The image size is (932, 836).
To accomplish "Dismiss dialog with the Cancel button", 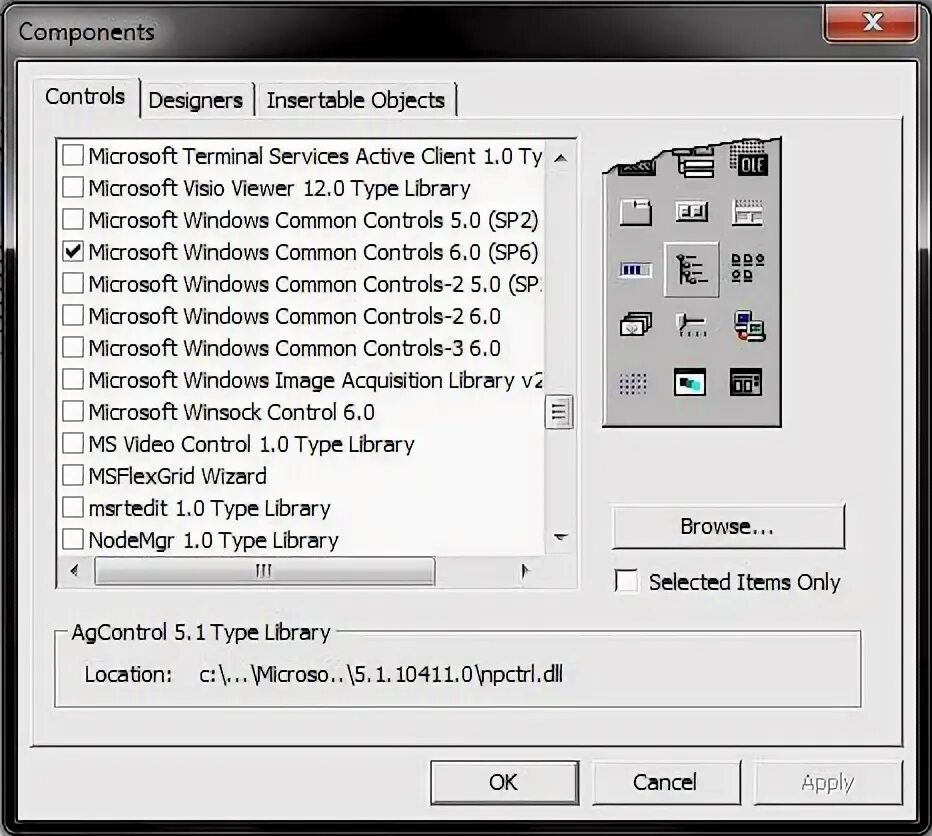I will pyautogui.click(x=666, y=782).
